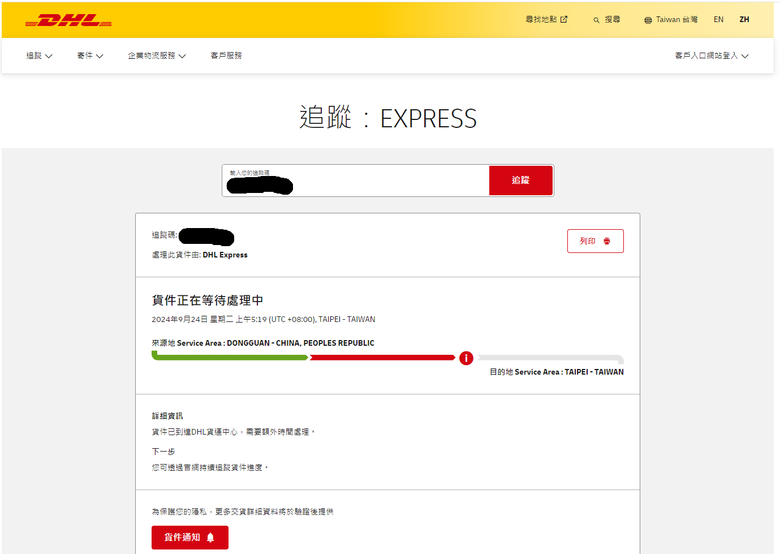Viewport: 780px width, 554px height.
Task: Expand the 企業物流服務 menu
Action: click(157, 56)
